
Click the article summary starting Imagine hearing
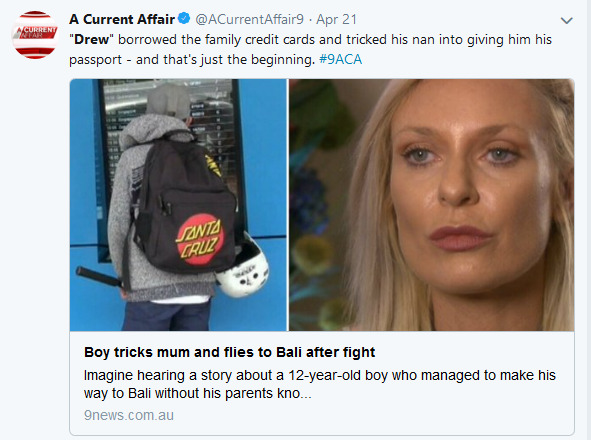[x=320, y=384]
